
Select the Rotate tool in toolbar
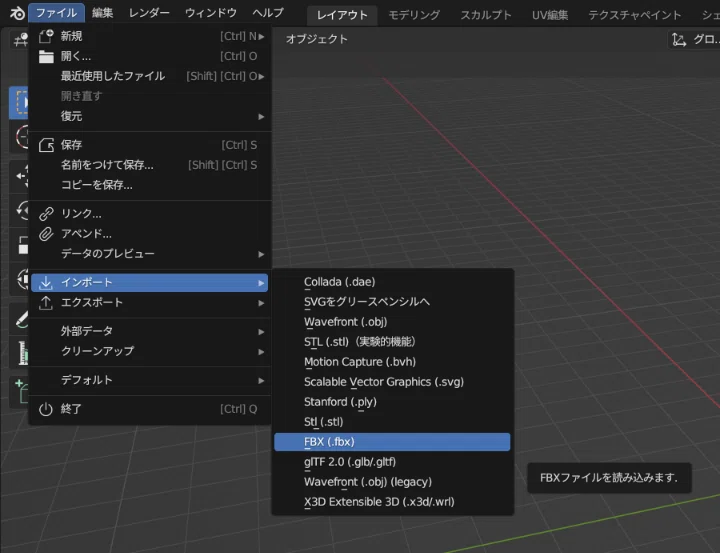click(19, 211)
